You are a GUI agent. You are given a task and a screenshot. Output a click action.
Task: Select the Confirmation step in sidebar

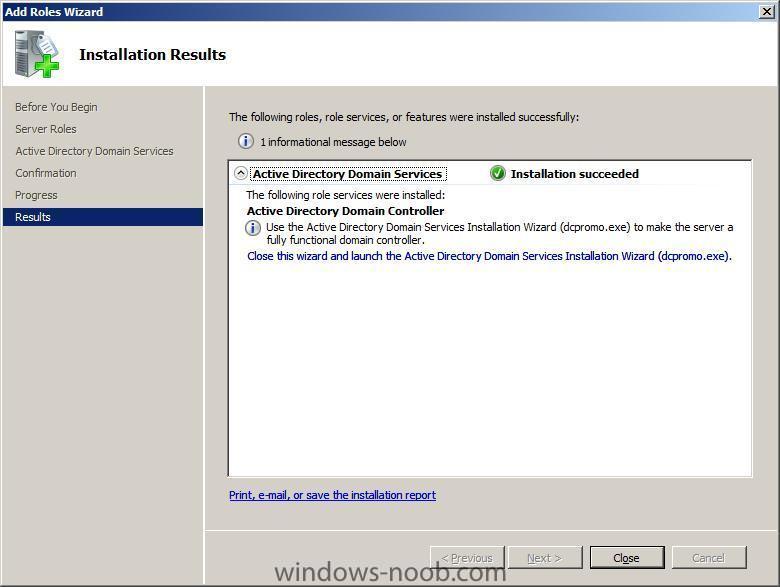46,173
